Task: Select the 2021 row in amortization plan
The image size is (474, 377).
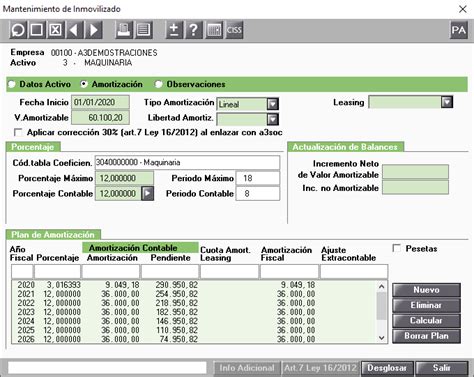Action: [194, 294]
